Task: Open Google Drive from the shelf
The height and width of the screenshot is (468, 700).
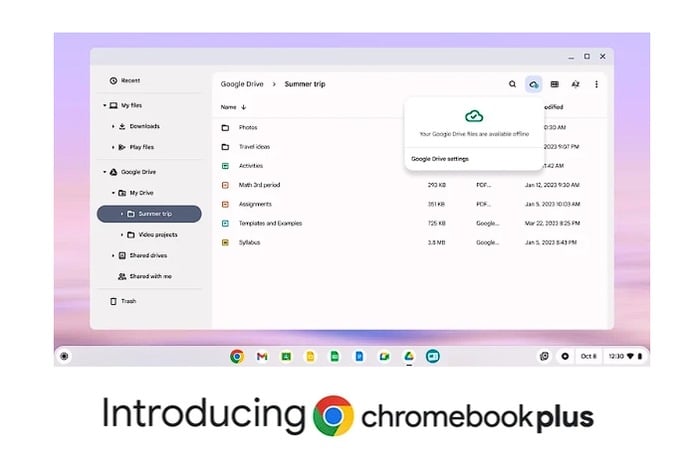Action: tap(408, 356)
